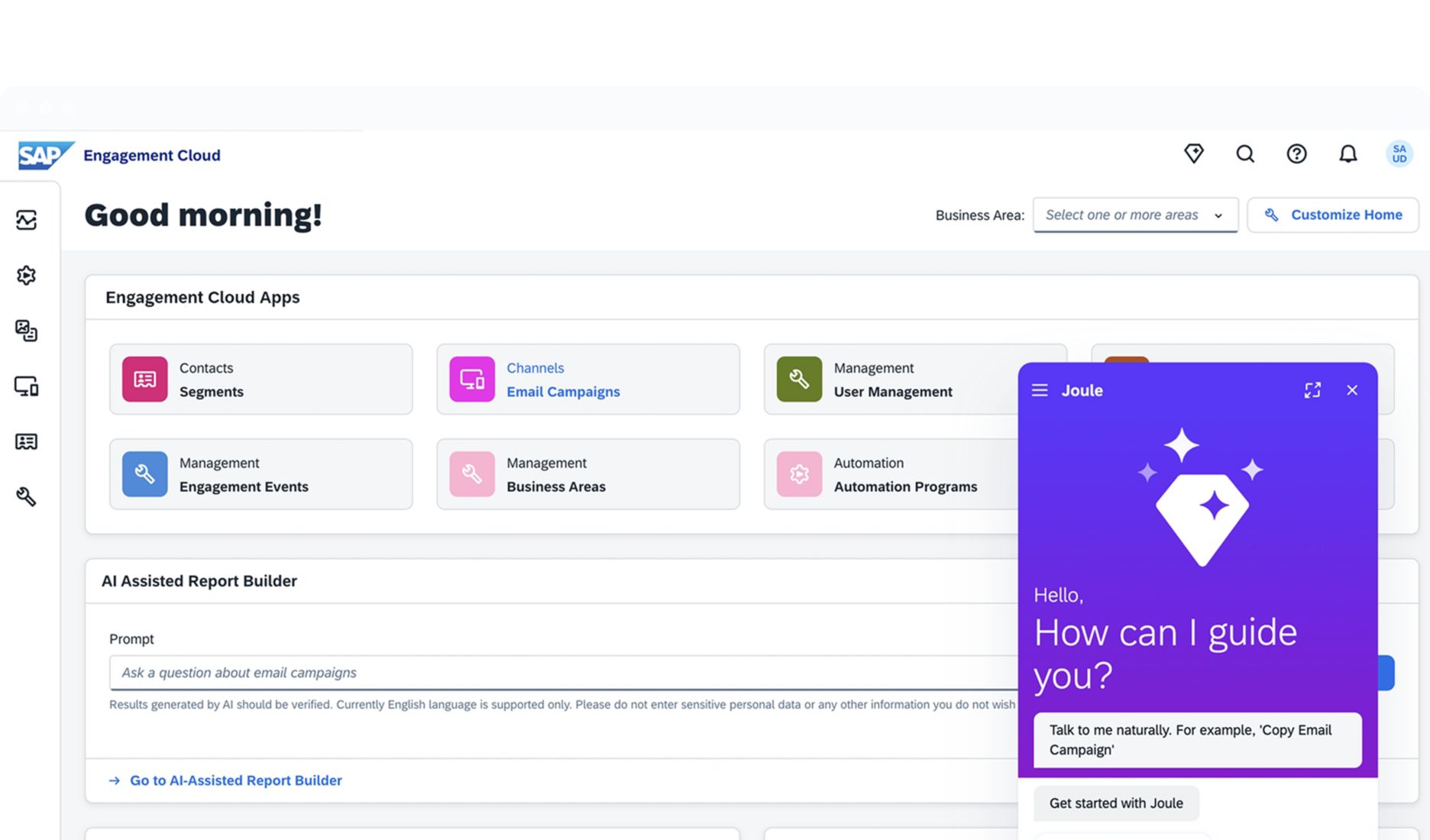Expand Joule panel to full screen
The image size is (1430, 840).
1312,390
